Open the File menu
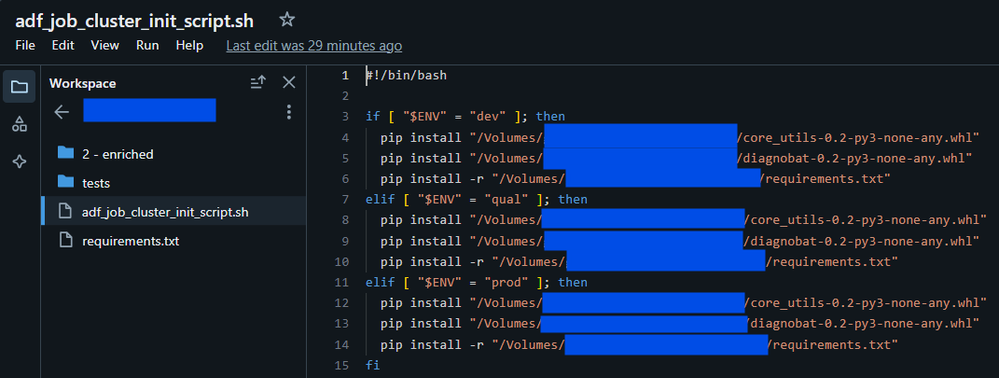 (25, 45)
